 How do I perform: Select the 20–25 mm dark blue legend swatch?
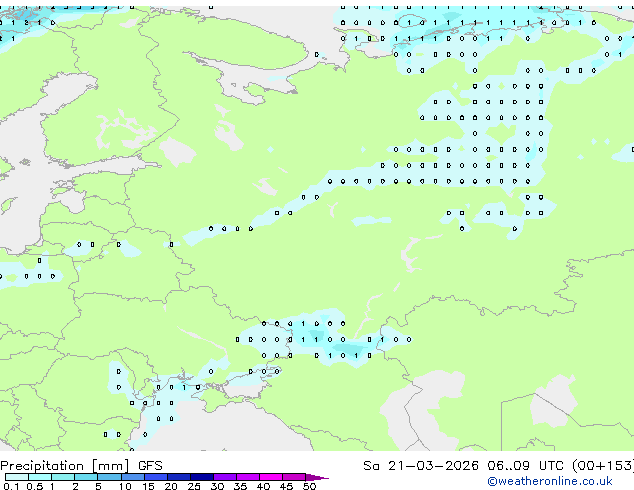179,477
